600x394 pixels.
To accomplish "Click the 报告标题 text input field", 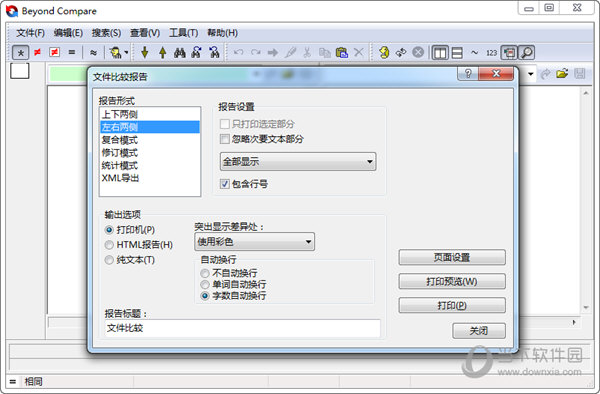I will tap(242, 328).
